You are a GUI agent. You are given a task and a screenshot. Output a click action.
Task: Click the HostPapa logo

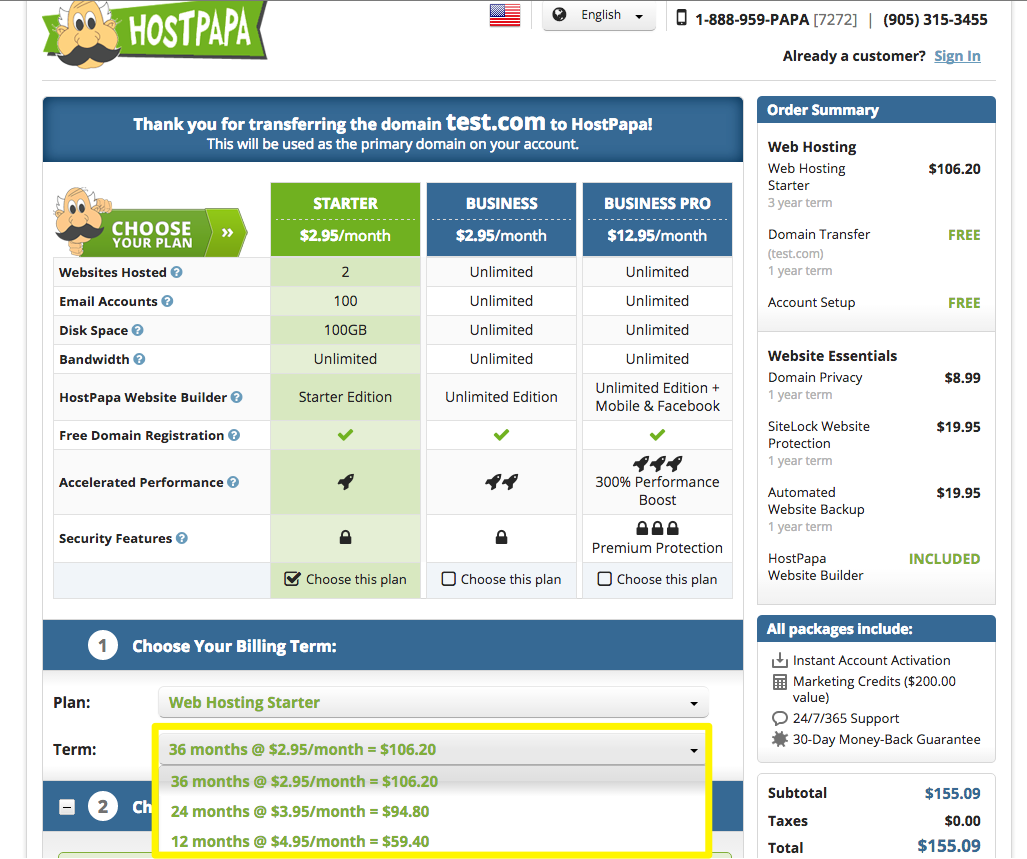(155, 33)
